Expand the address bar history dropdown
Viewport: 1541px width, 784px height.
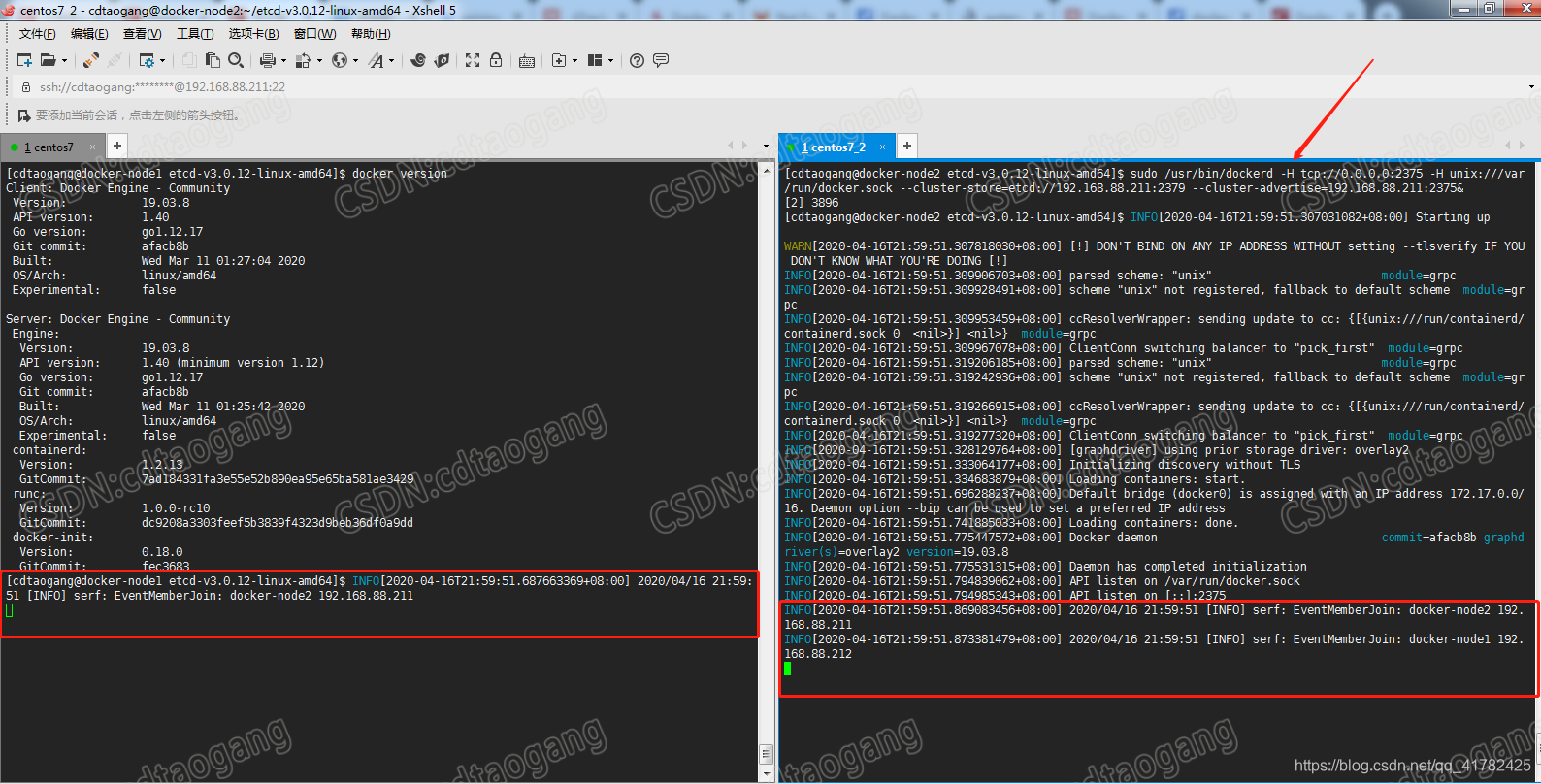(x=1531, y=87)
